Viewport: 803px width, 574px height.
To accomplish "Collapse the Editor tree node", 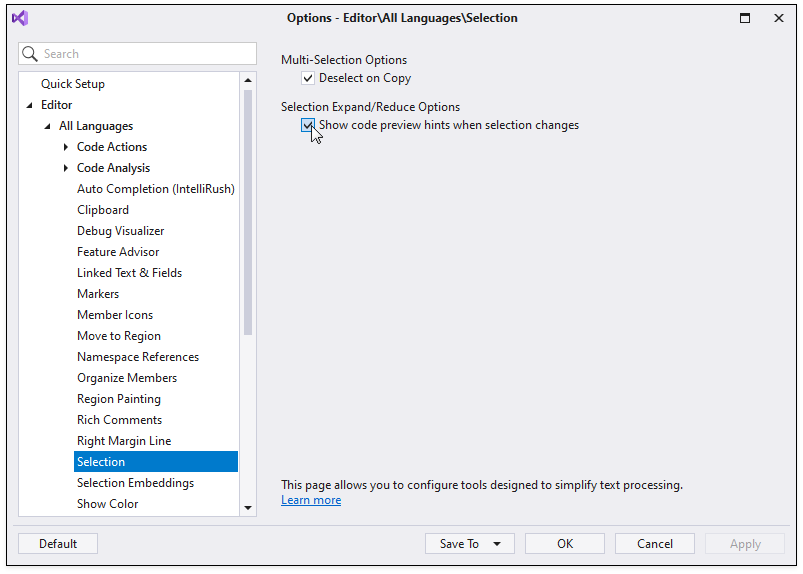I will coord(29,105).
